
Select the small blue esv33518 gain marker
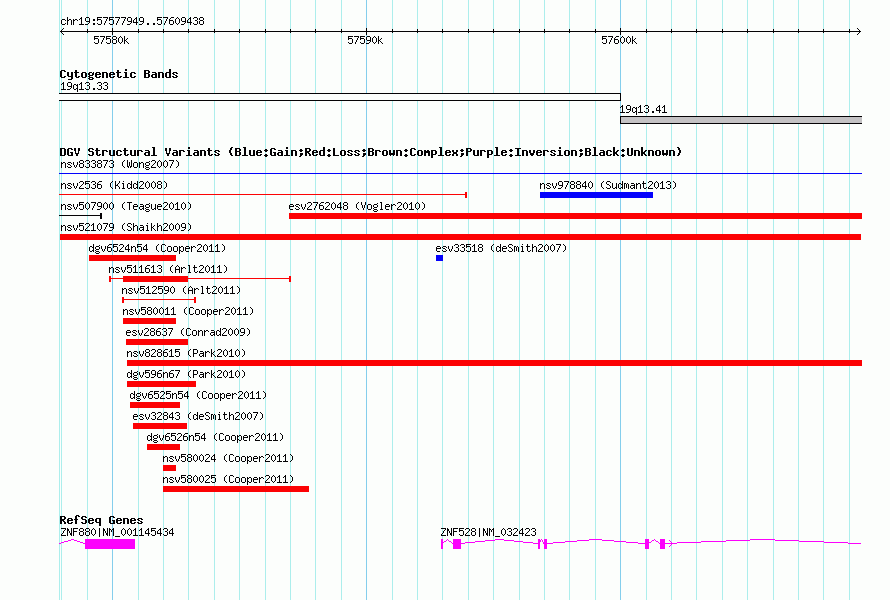(439, 258)
